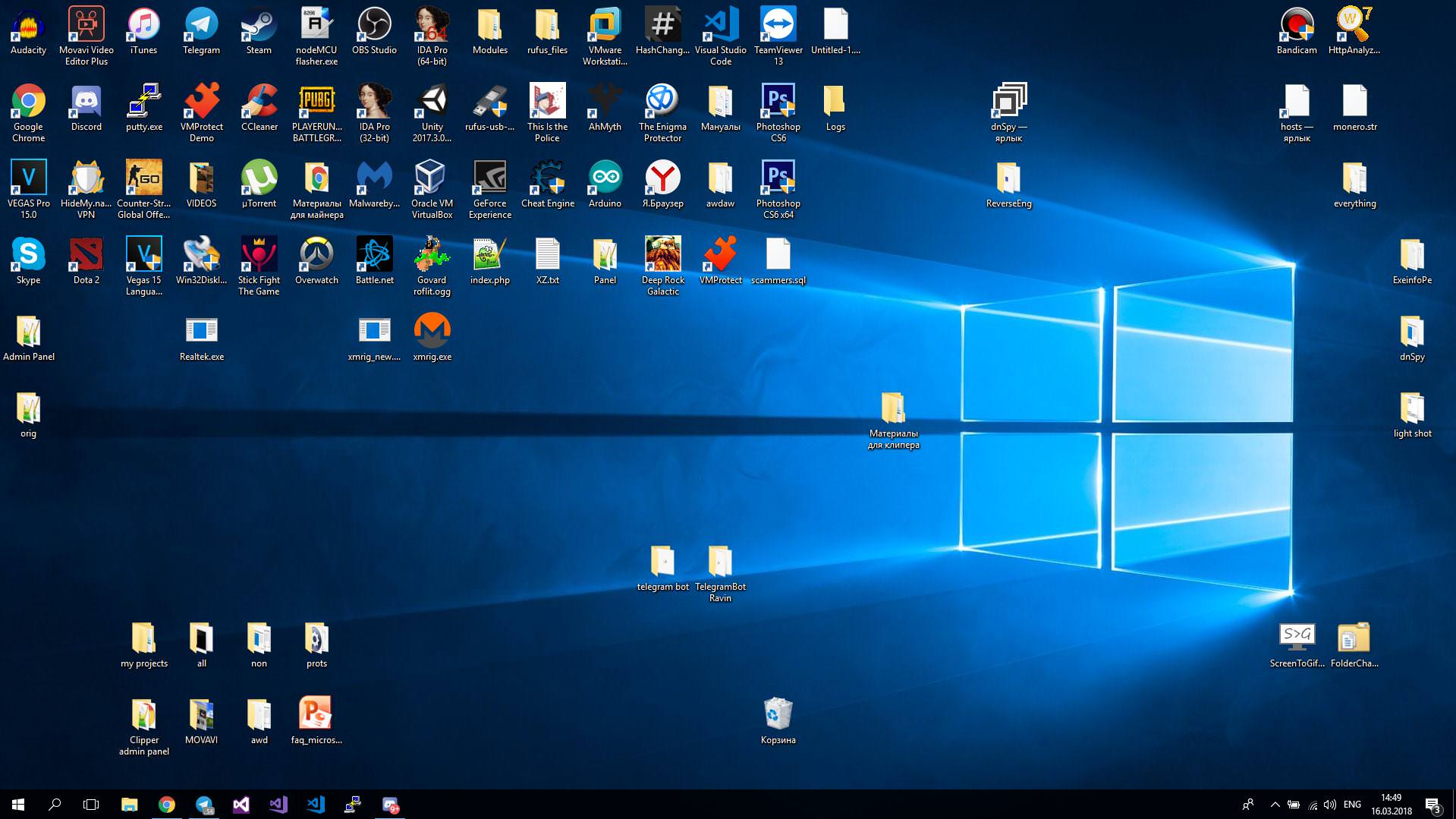
Task: Select the VEGAS Pro 15.0 icon
Action: (x=28, y=190)
